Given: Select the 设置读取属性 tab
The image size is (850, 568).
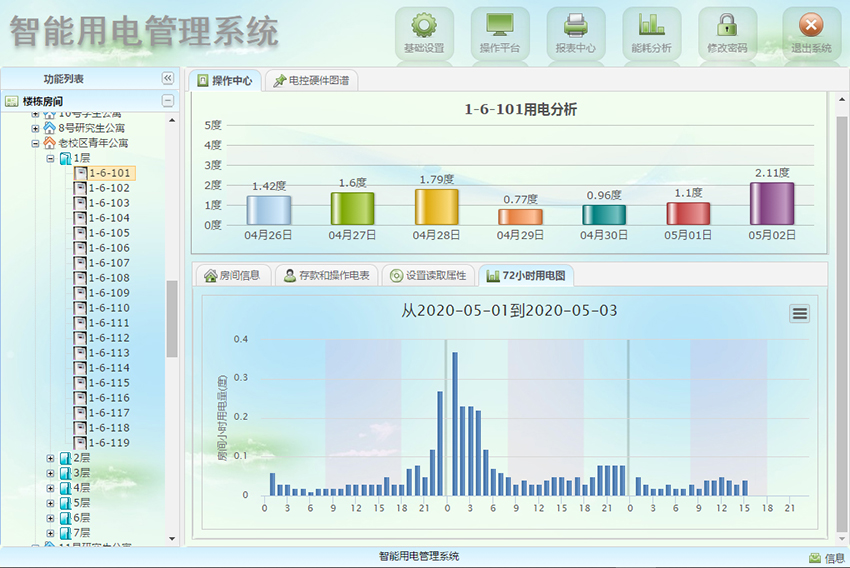Looking at the screenshot, I should pyautogui.click(x=428, y=275).
